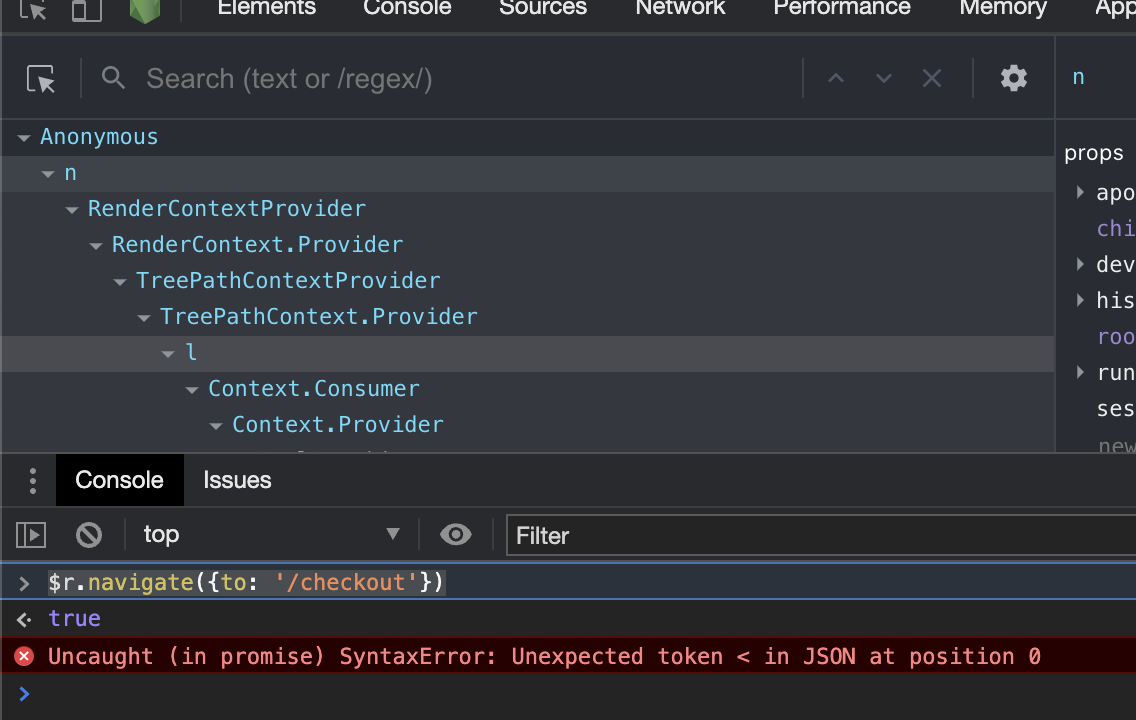The image size is (1136, 720).
Task: Click the n component name in side panel header
Action: click(x=1078, y=77)
